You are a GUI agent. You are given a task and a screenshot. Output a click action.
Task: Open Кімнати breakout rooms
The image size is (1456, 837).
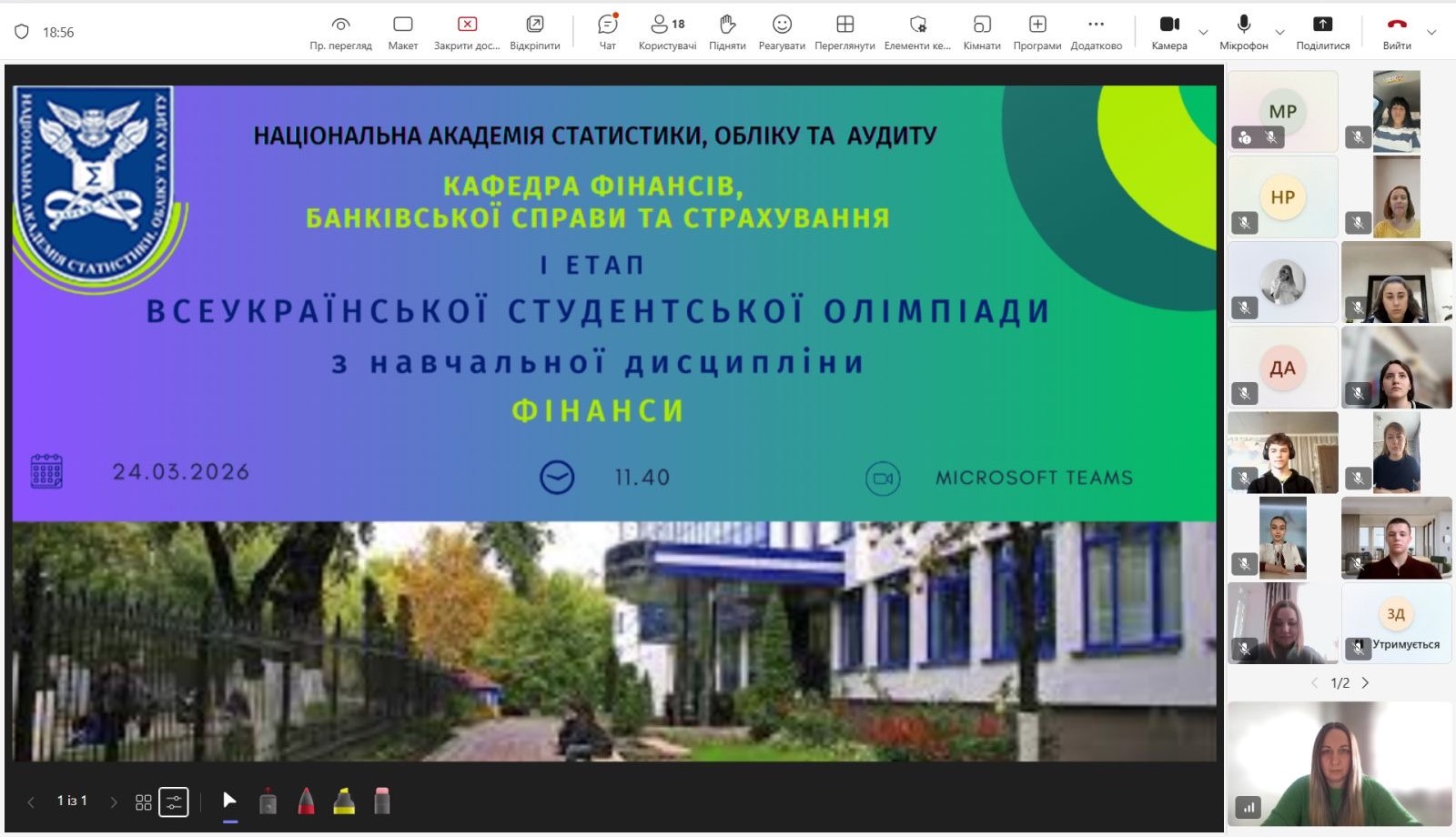click(981, 32)
